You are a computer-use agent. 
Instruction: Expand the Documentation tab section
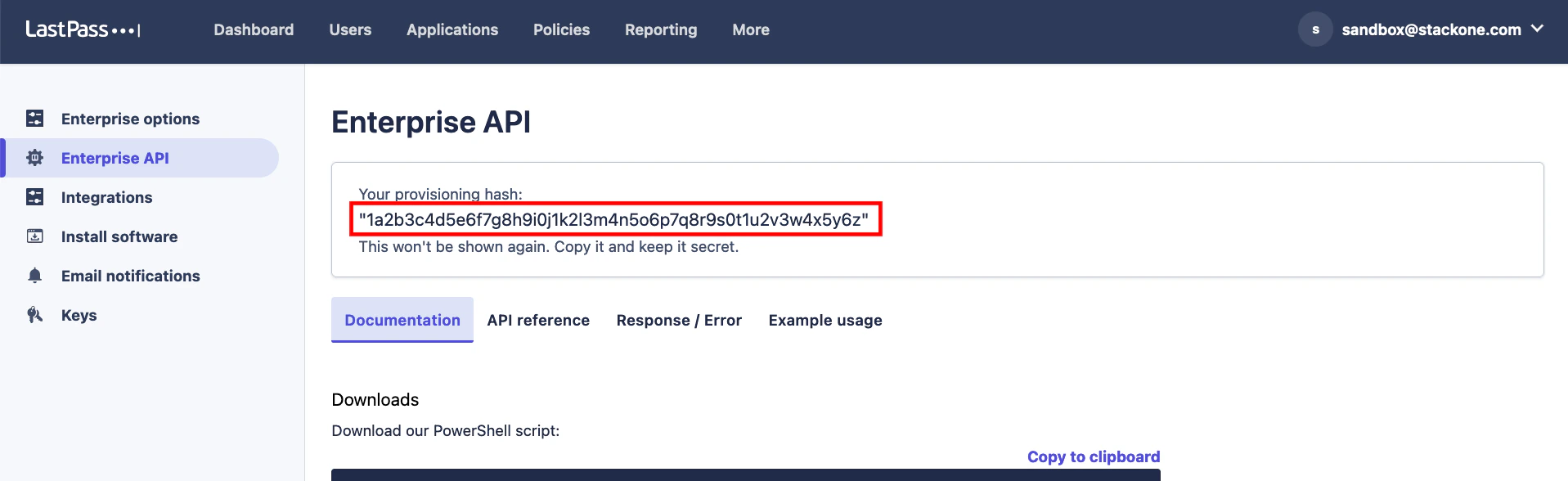pyautogui.click(x=402, y=320)
